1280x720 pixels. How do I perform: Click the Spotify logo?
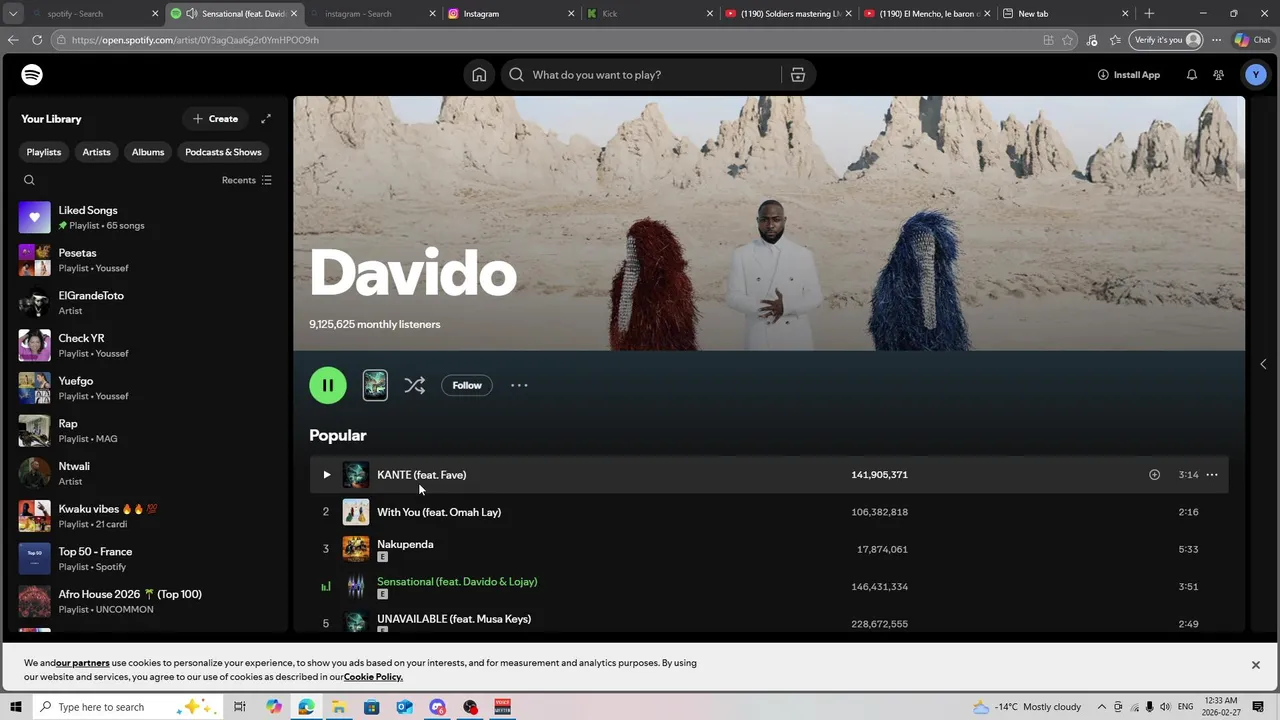(32, 75)
